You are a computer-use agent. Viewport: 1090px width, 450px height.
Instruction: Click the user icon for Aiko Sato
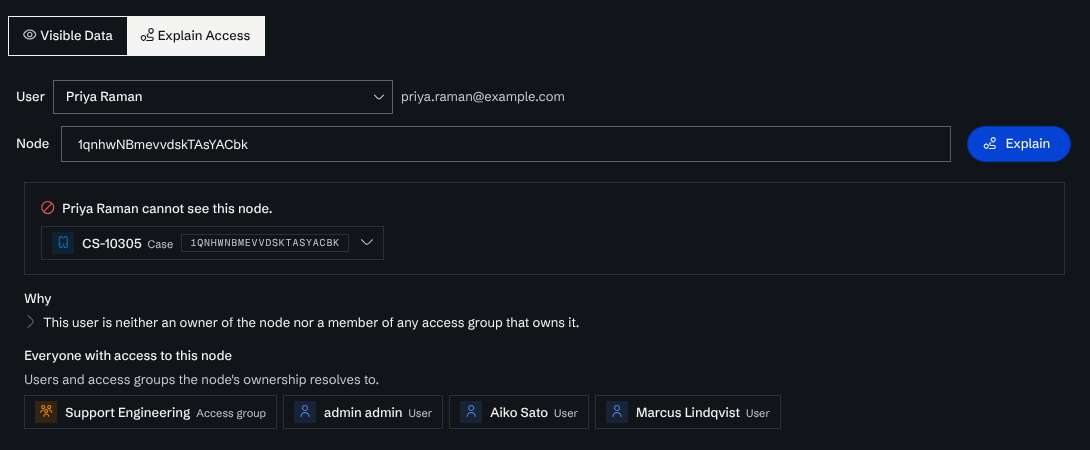pyautogui.click(x=471, y=412)
